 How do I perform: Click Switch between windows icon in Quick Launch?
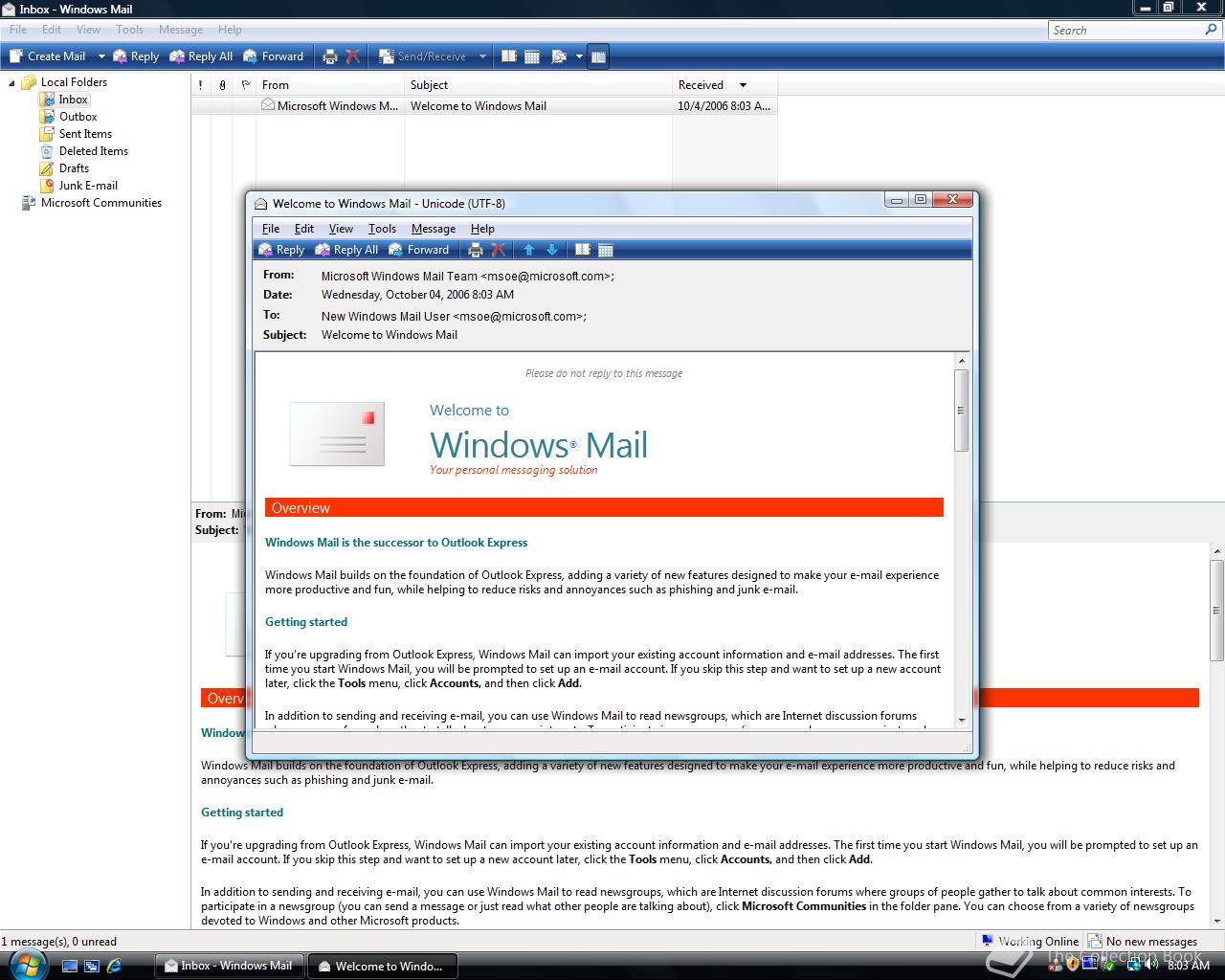click(92, 967)
